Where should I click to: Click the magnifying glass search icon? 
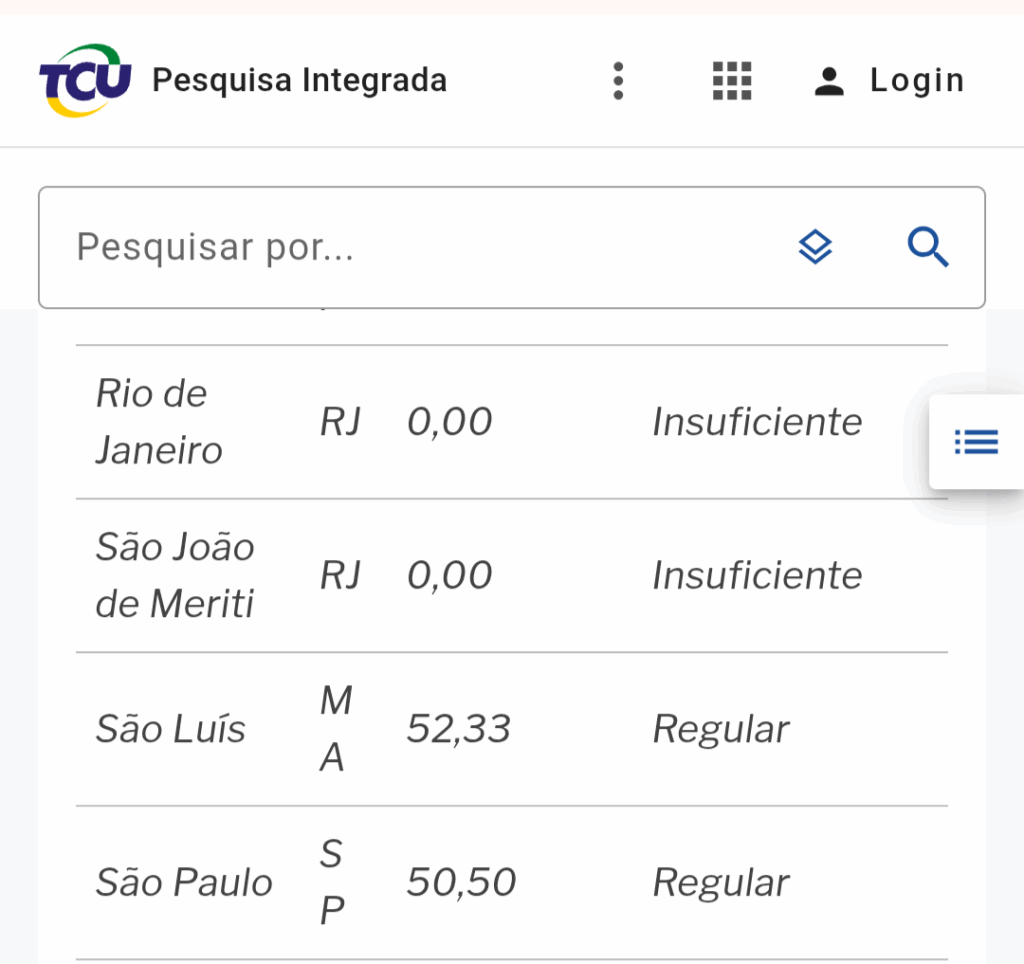[928, 247]
